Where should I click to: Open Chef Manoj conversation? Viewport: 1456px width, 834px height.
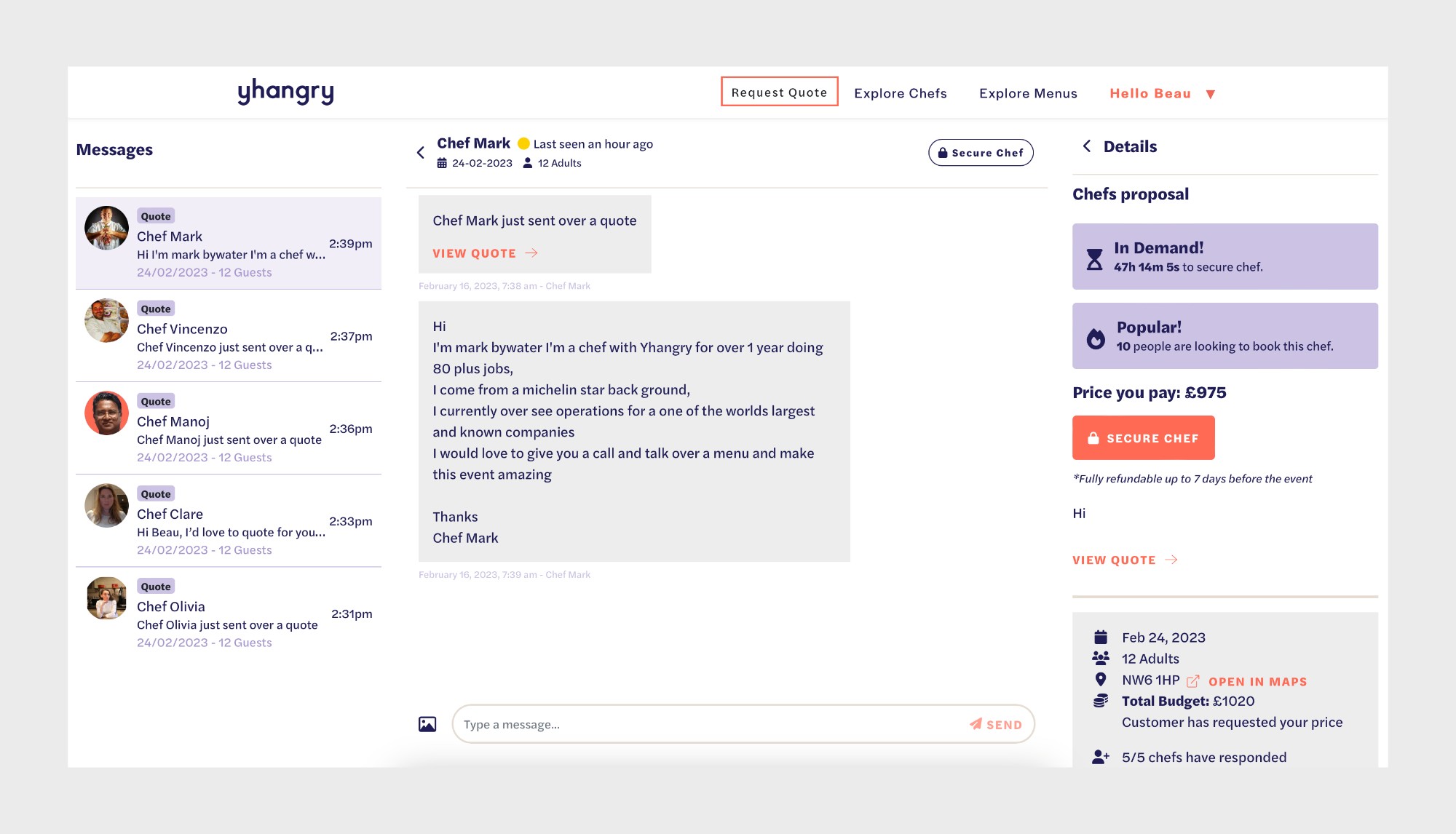click(229, 428)
